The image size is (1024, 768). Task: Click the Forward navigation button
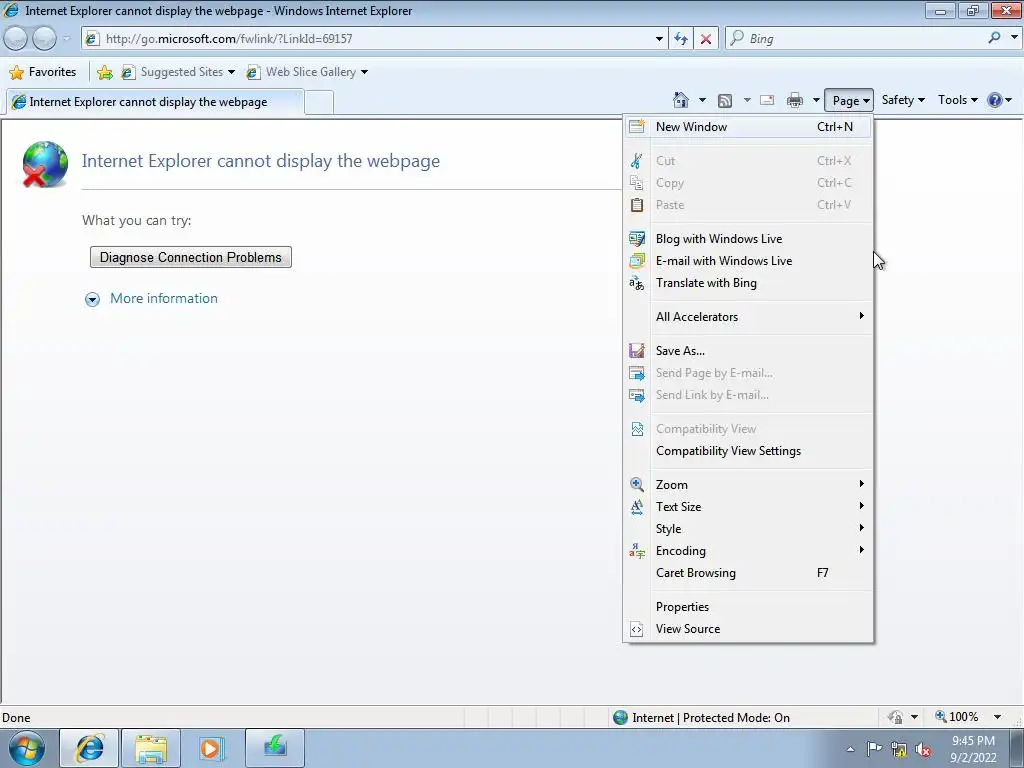44,39
